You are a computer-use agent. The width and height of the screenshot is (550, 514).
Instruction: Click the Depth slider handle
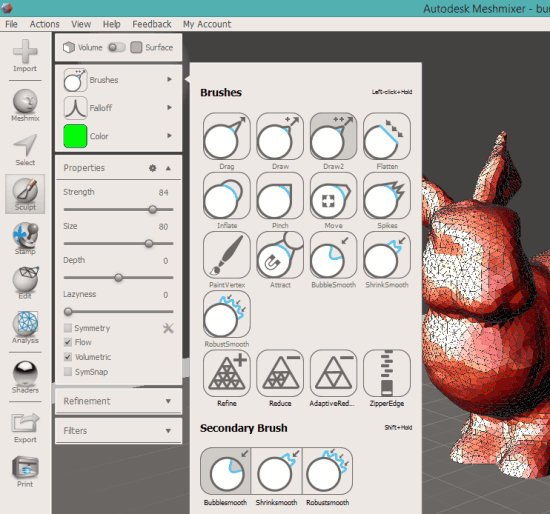(x=119, y=278)
